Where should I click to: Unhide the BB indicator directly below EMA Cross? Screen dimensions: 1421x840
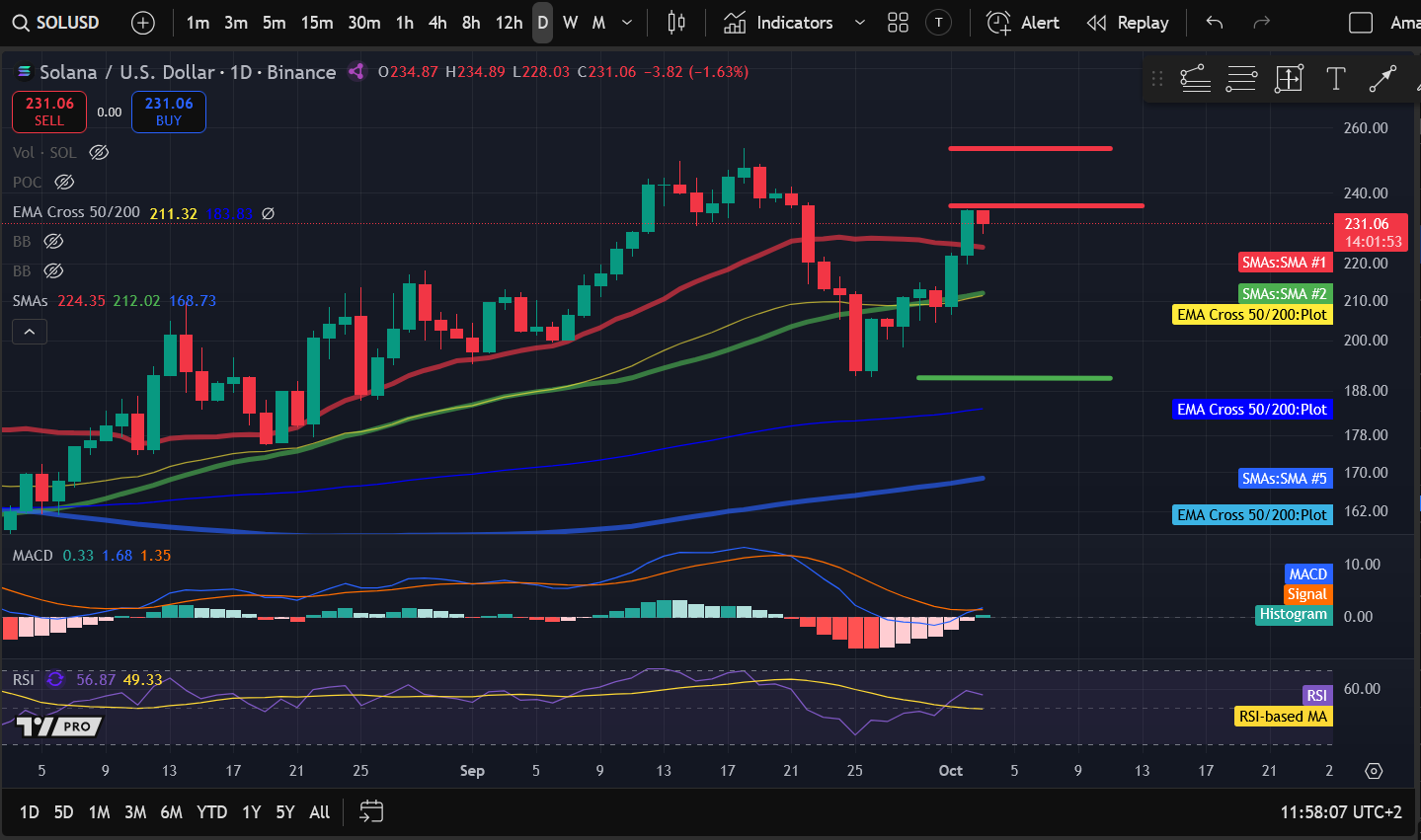tap(53, 242)
